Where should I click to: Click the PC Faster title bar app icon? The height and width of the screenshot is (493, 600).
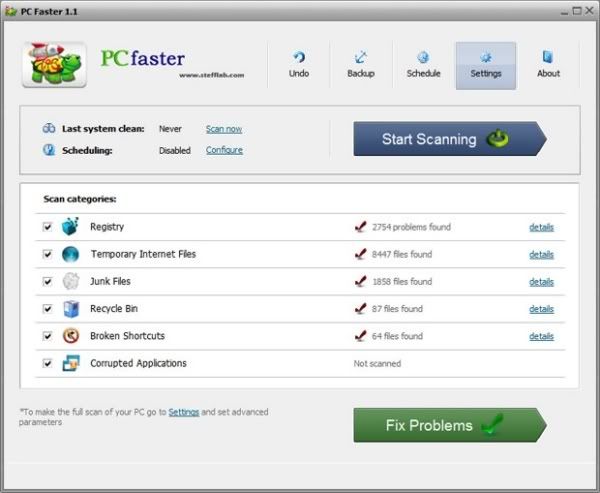coord(11,11)
